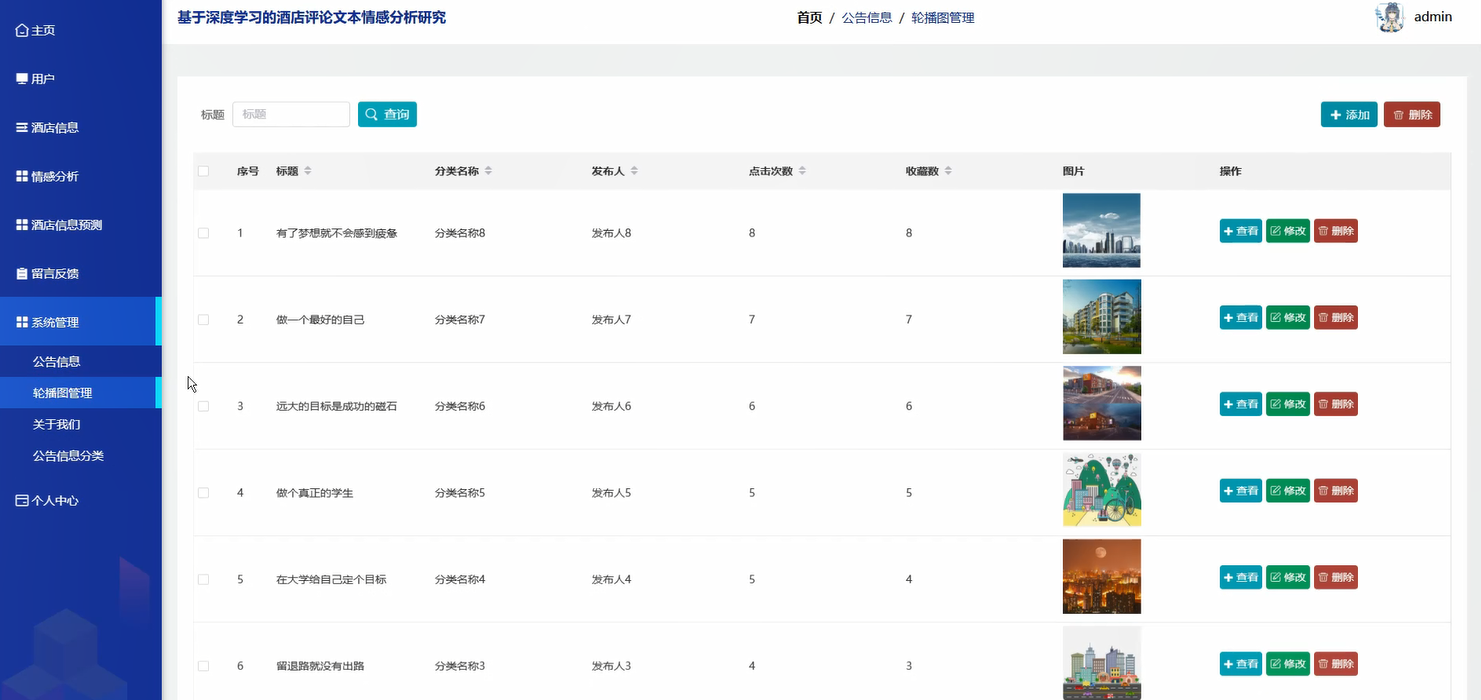The image size is (1481, 700).
Task: Edit row 2 with its 修改 button
Action: [x=1288, y=317]
